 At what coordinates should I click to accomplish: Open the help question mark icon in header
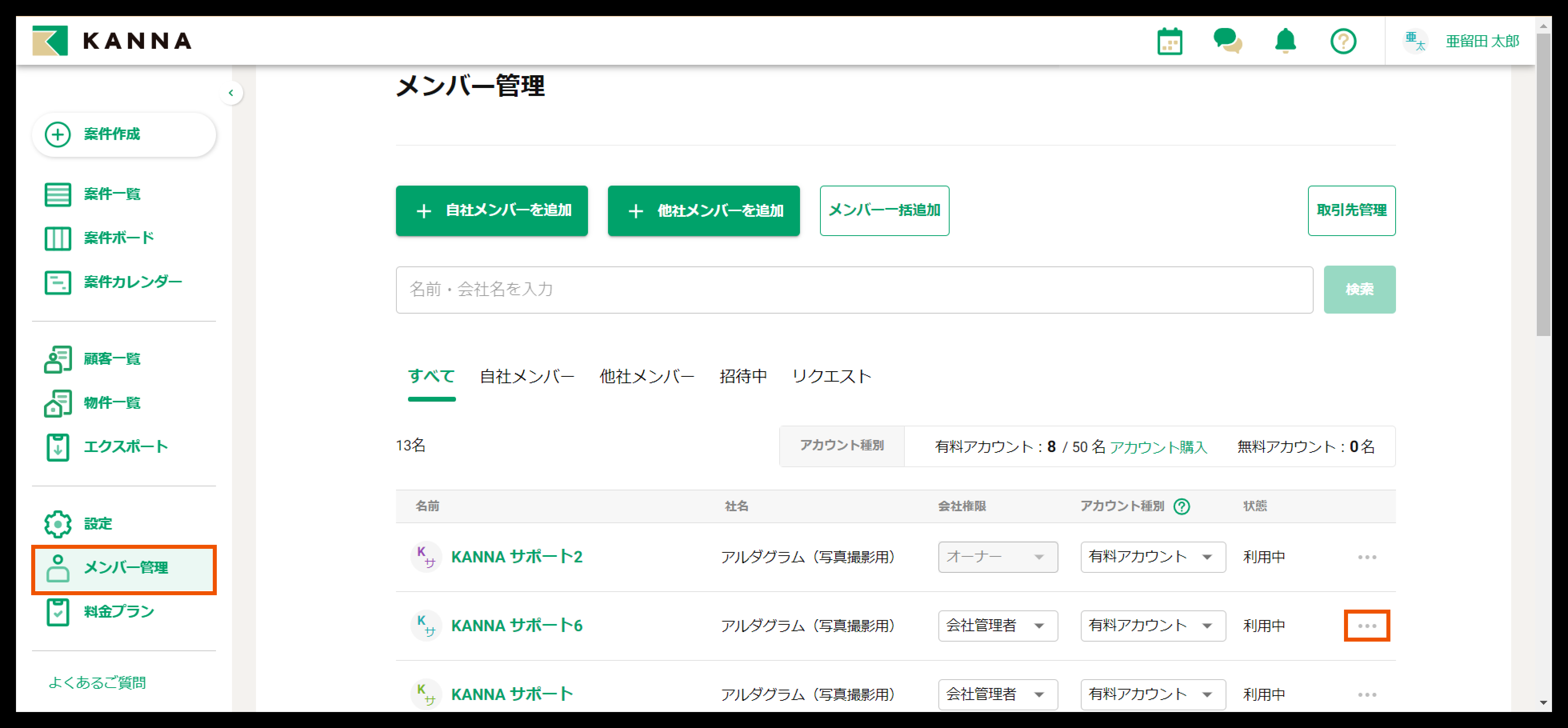[1343, 41]
